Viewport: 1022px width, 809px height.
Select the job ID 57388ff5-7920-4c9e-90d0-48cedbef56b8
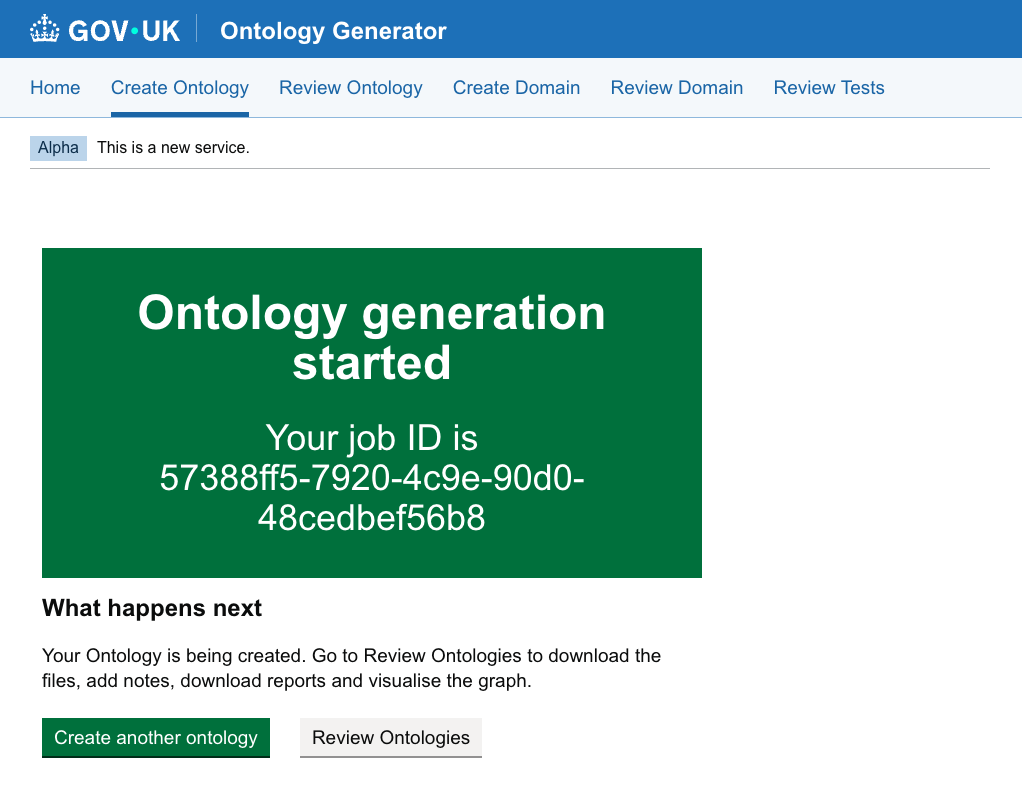point(372,497)
